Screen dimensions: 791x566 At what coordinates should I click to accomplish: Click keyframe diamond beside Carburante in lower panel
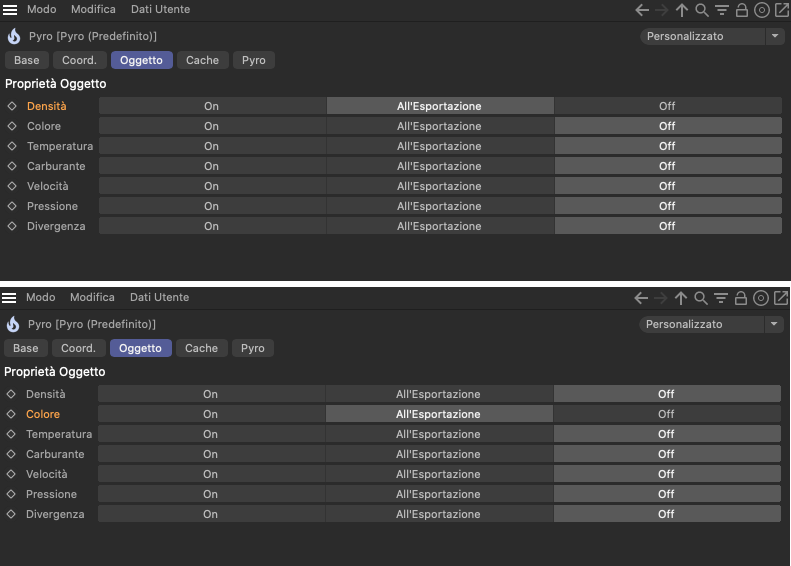(11, 454)
